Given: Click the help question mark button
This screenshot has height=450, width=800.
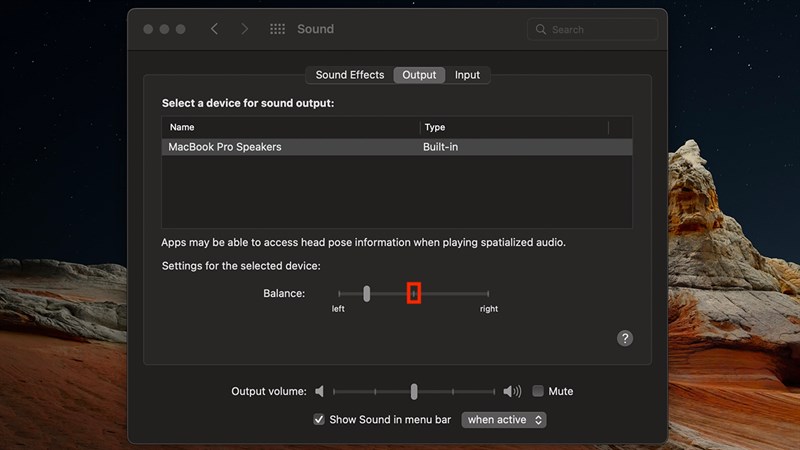Looking at the screenshot, I should pos(625,339).
